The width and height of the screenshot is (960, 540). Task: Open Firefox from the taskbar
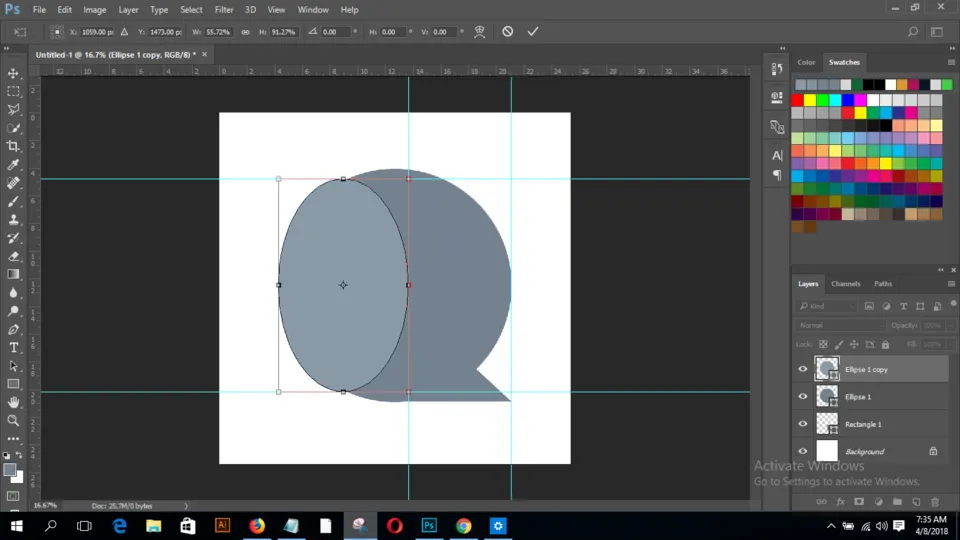pyautogui.click(x=257, y=526)
